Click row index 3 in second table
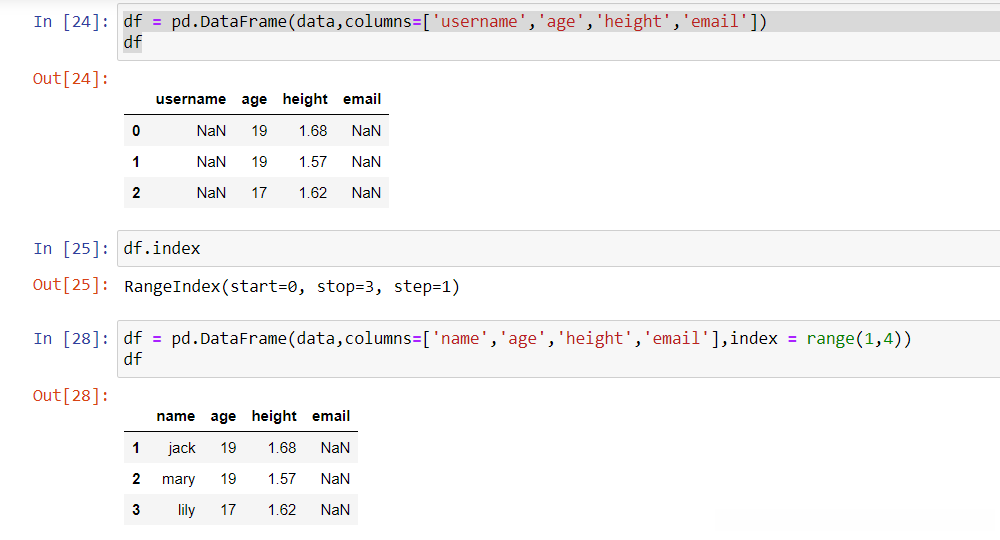 click(x=136, y=510)
